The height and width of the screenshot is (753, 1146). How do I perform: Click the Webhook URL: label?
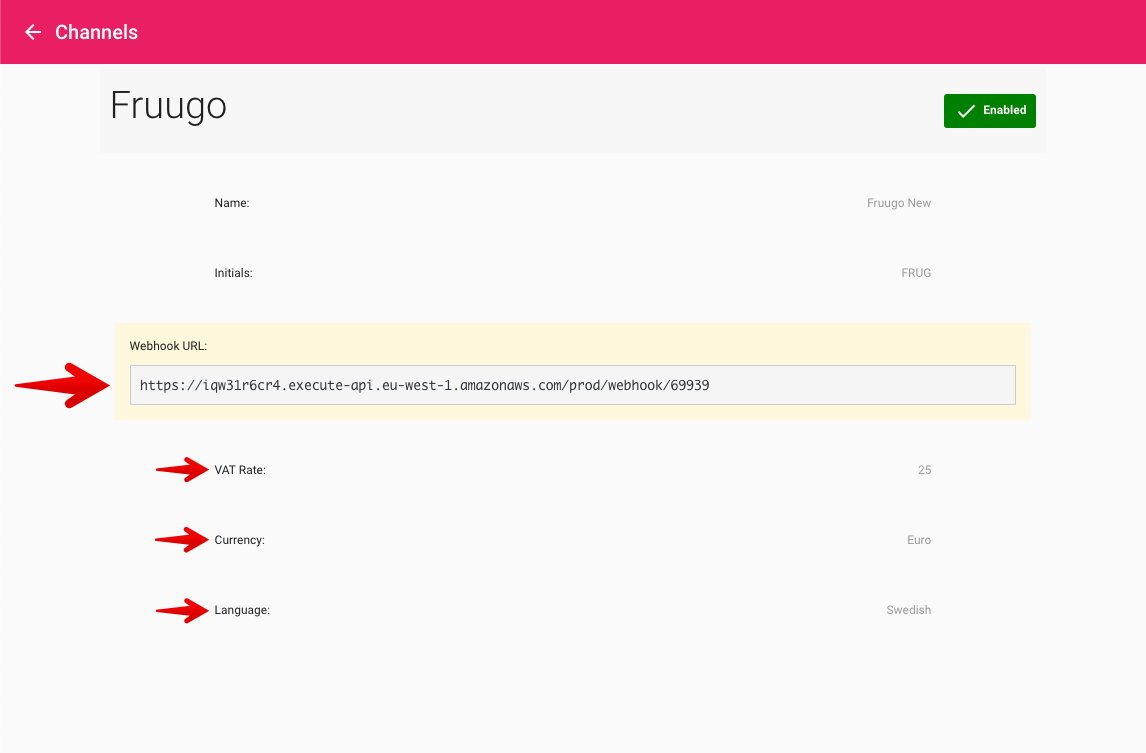168,346
